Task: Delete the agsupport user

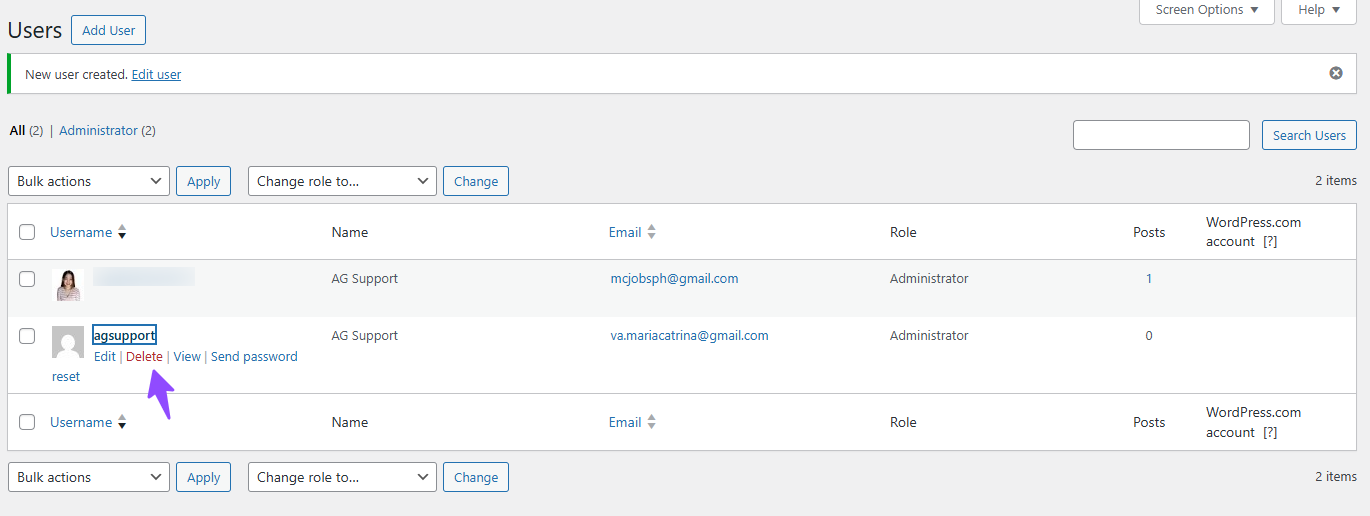Action: pos(144,357)
